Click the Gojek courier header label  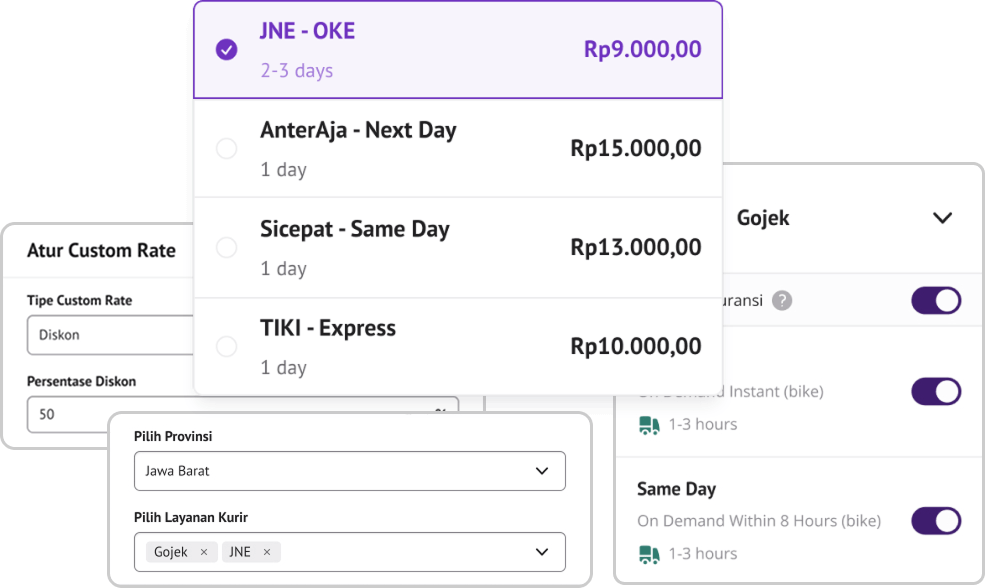coord(763,218)
